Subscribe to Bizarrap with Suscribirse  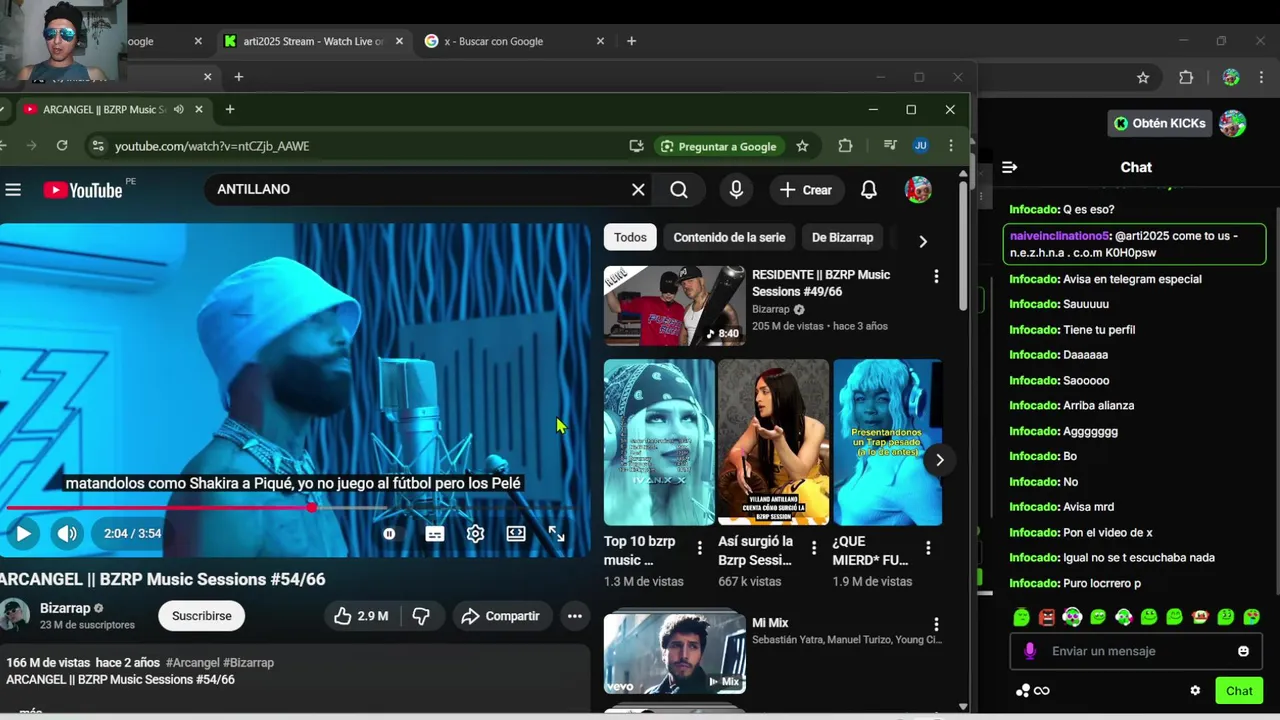(x=202, y=616)
